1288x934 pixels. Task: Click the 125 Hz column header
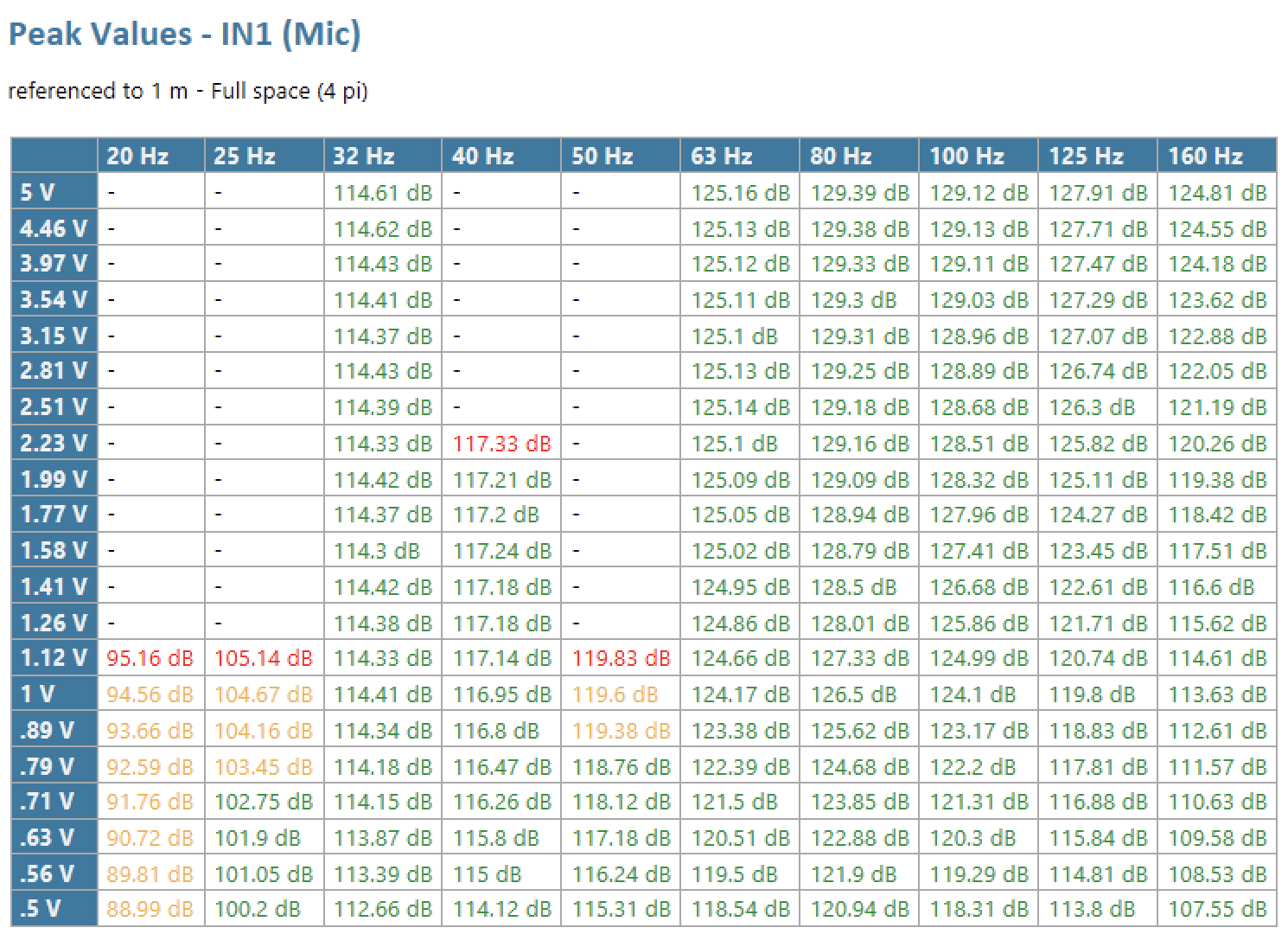(1098, 156)
